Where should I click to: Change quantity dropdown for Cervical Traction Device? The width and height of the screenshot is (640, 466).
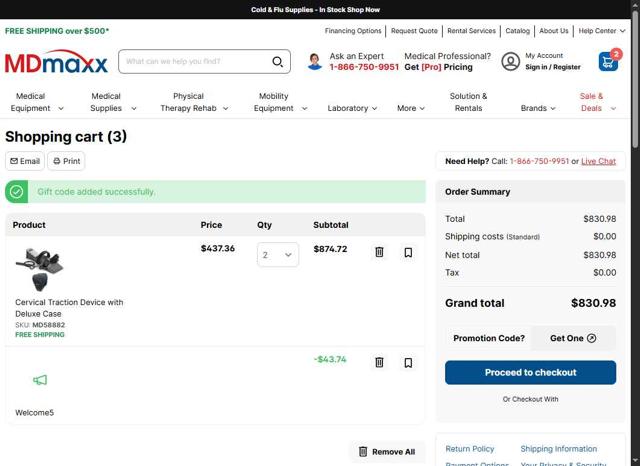(x=278, y=255)
